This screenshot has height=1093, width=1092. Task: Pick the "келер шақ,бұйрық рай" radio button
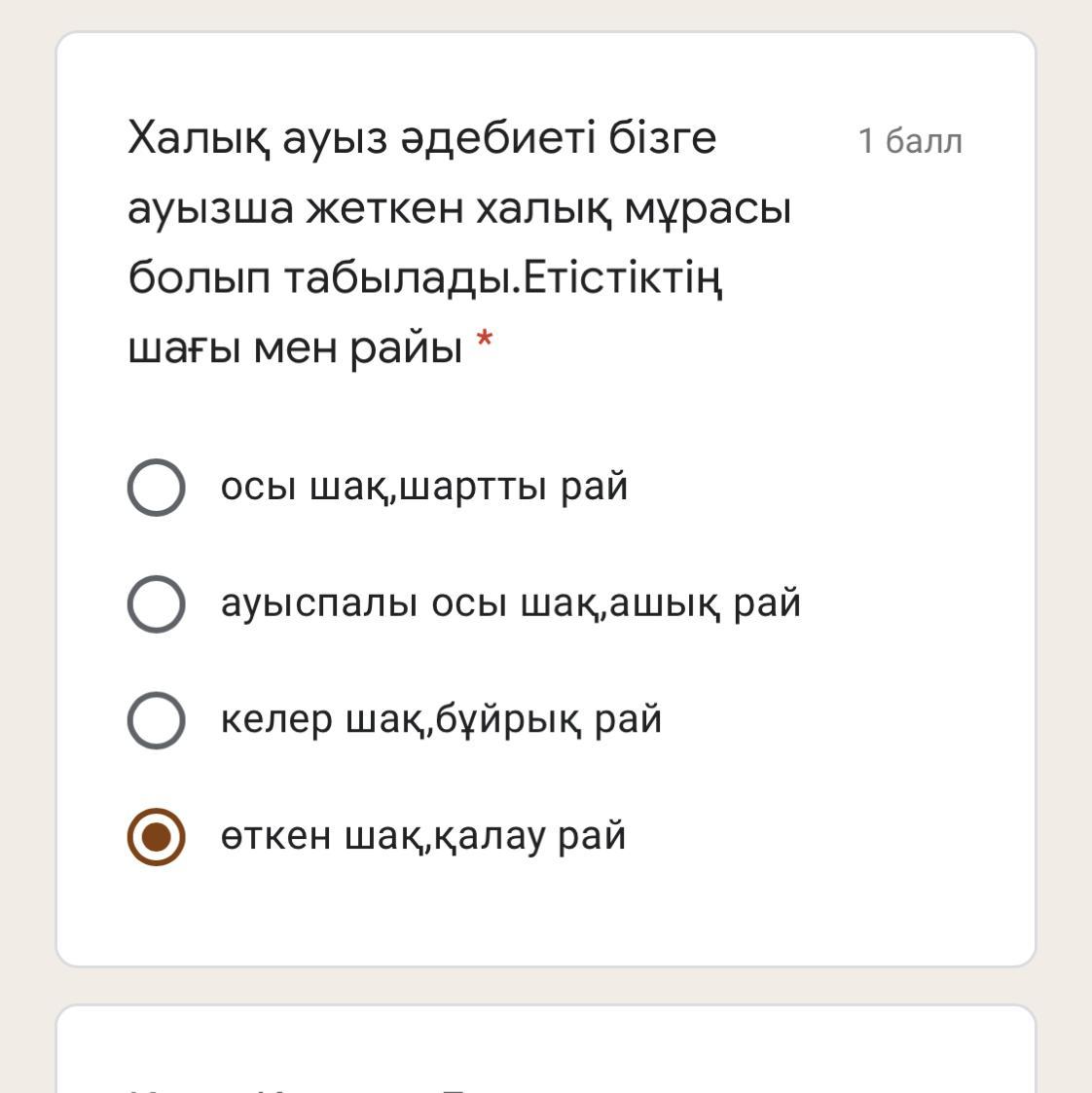156,720
